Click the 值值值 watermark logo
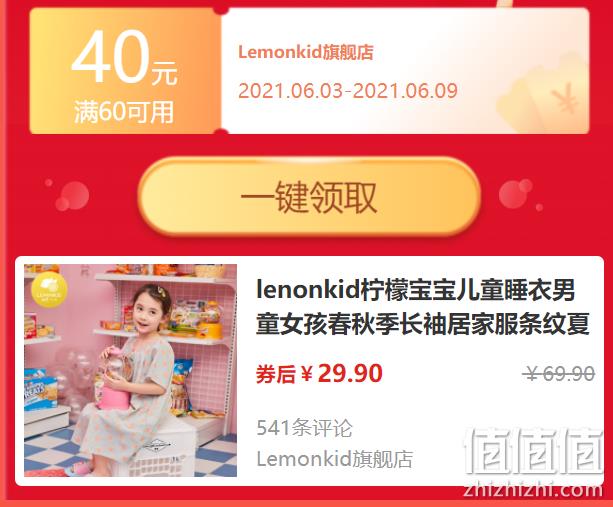 point(533,451)
